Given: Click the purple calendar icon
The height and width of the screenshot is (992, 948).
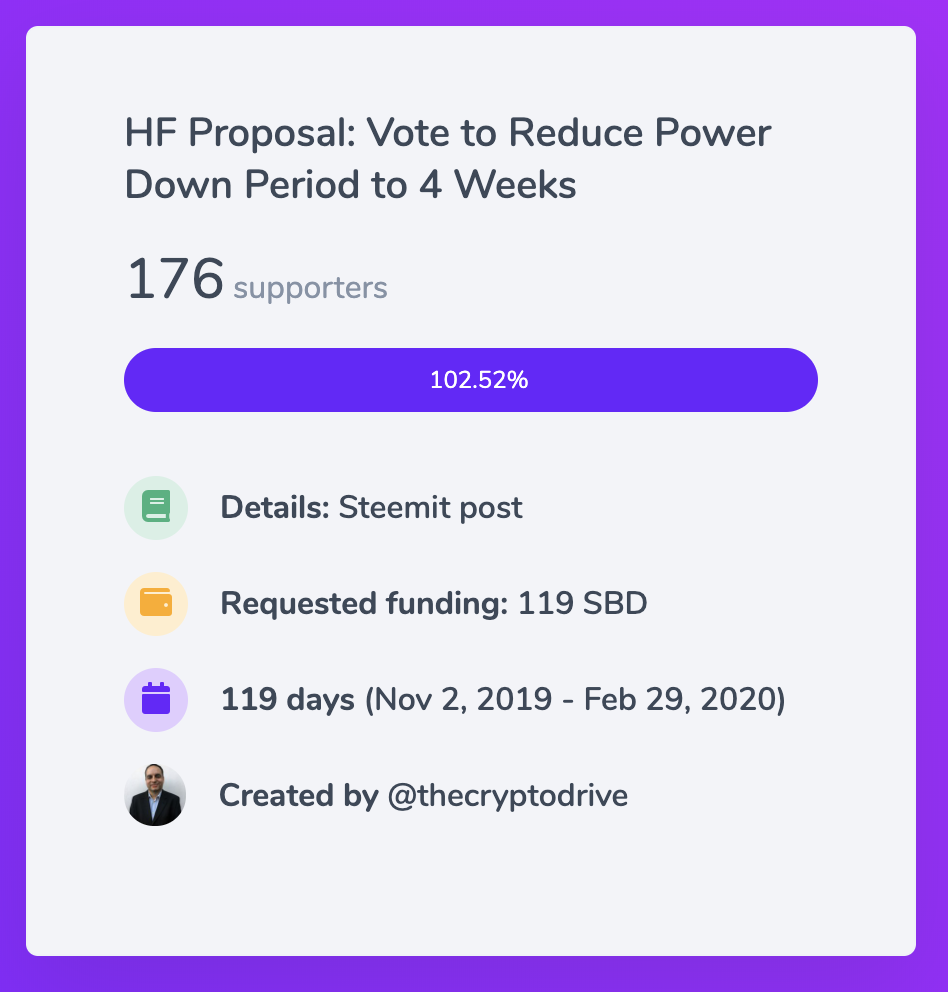Looking at the screenshot, I should tap(156, 700).
